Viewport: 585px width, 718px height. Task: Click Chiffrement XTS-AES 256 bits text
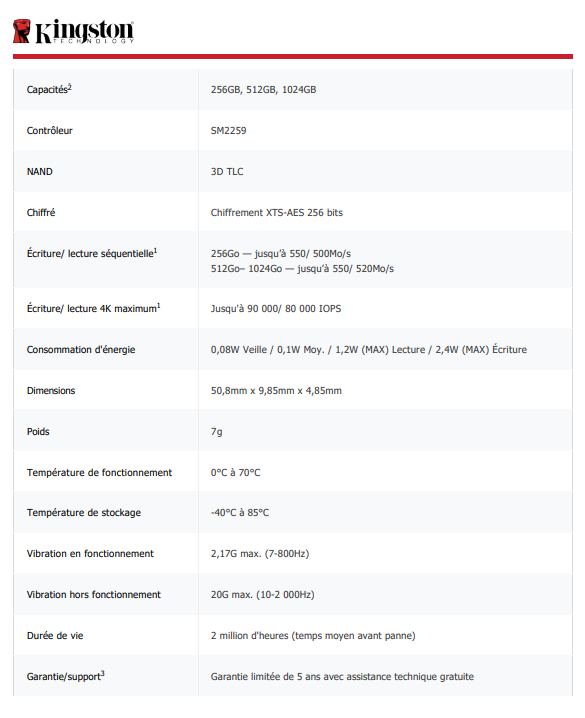tap(276, 212)
